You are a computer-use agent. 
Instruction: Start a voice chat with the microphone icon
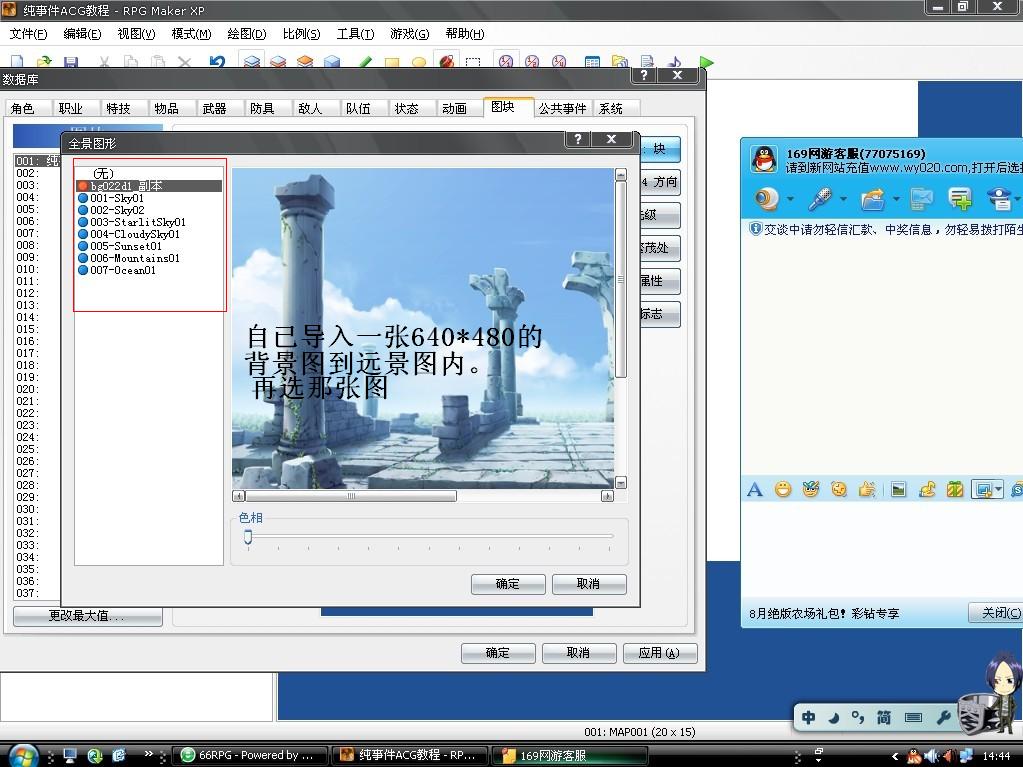[820, 198]
